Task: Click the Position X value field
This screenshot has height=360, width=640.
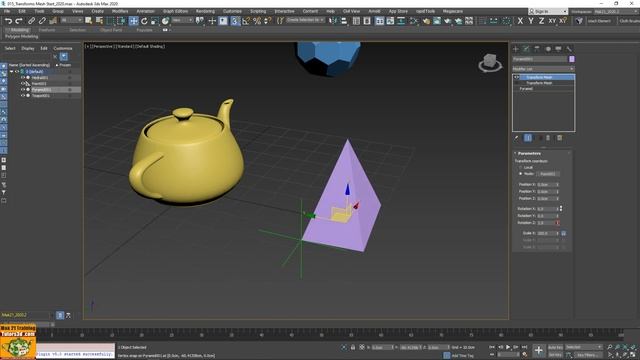Action: coord(547,185)
